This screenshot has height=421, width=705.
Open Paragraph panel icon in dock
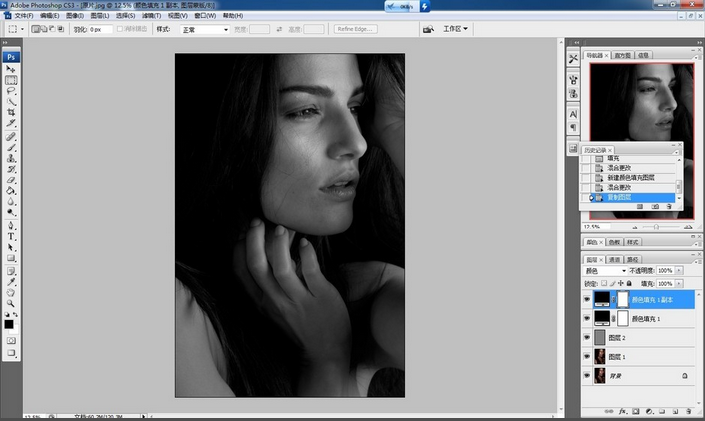pyautogui.click(x=573, y=128)
